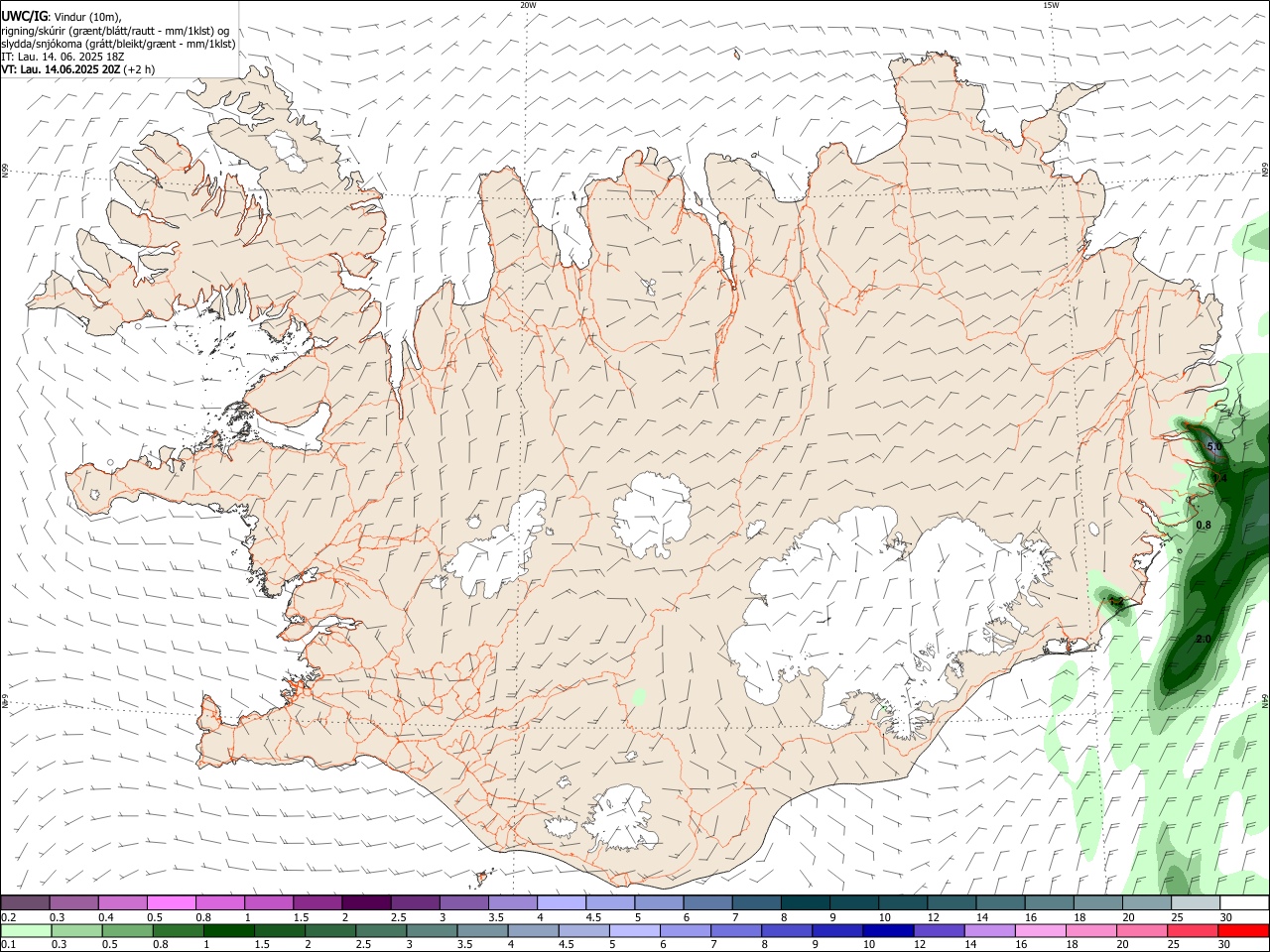Click the round Hofsjökull glacier in central Iceland

pyautogui.click(x=653, y=514)
